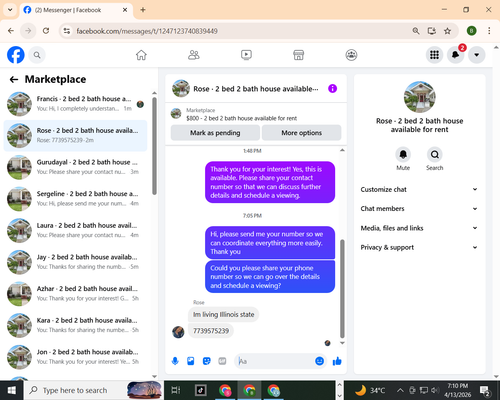Click the Facebook logo icon

[x=16, y=55]
